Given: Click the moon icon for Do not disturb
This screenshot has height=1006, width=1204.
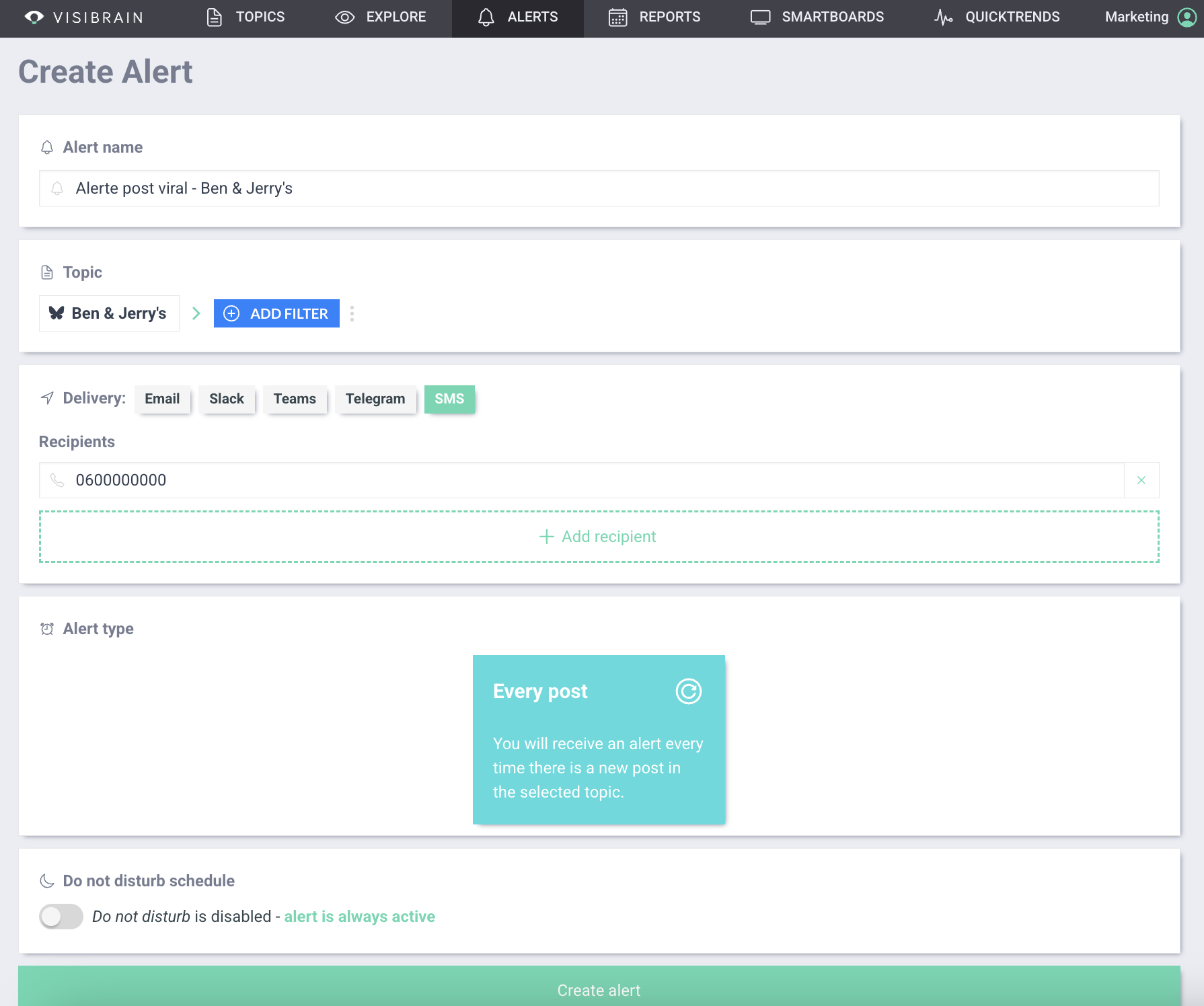Looking at the screenshot, I should [47, 881].
